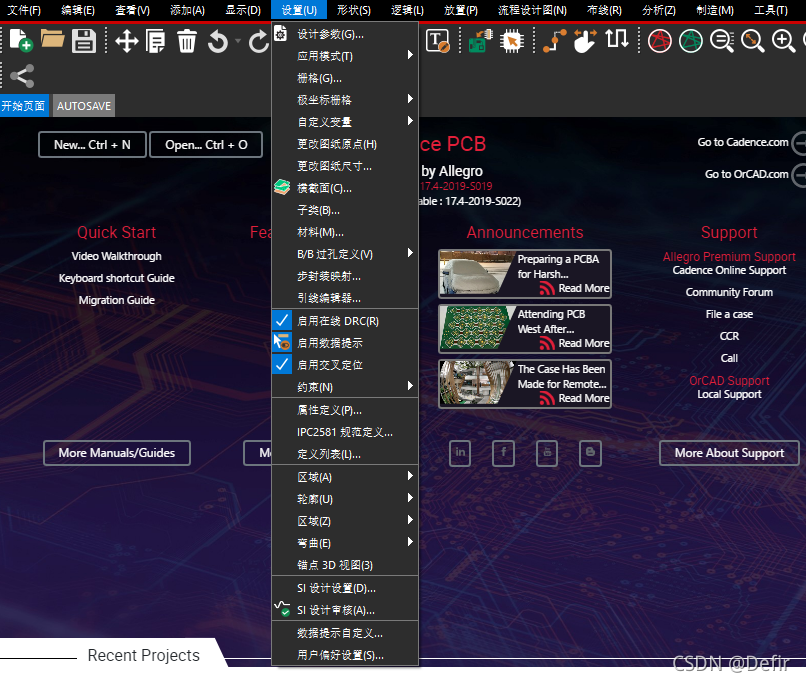Click the red Unrats All icon

660,41
